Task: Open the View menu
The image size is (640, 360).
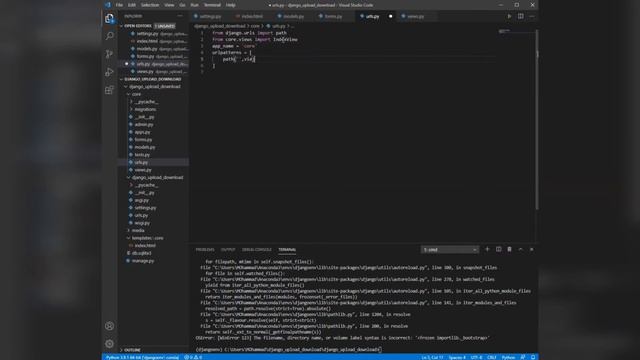Action: pos(169,5)
